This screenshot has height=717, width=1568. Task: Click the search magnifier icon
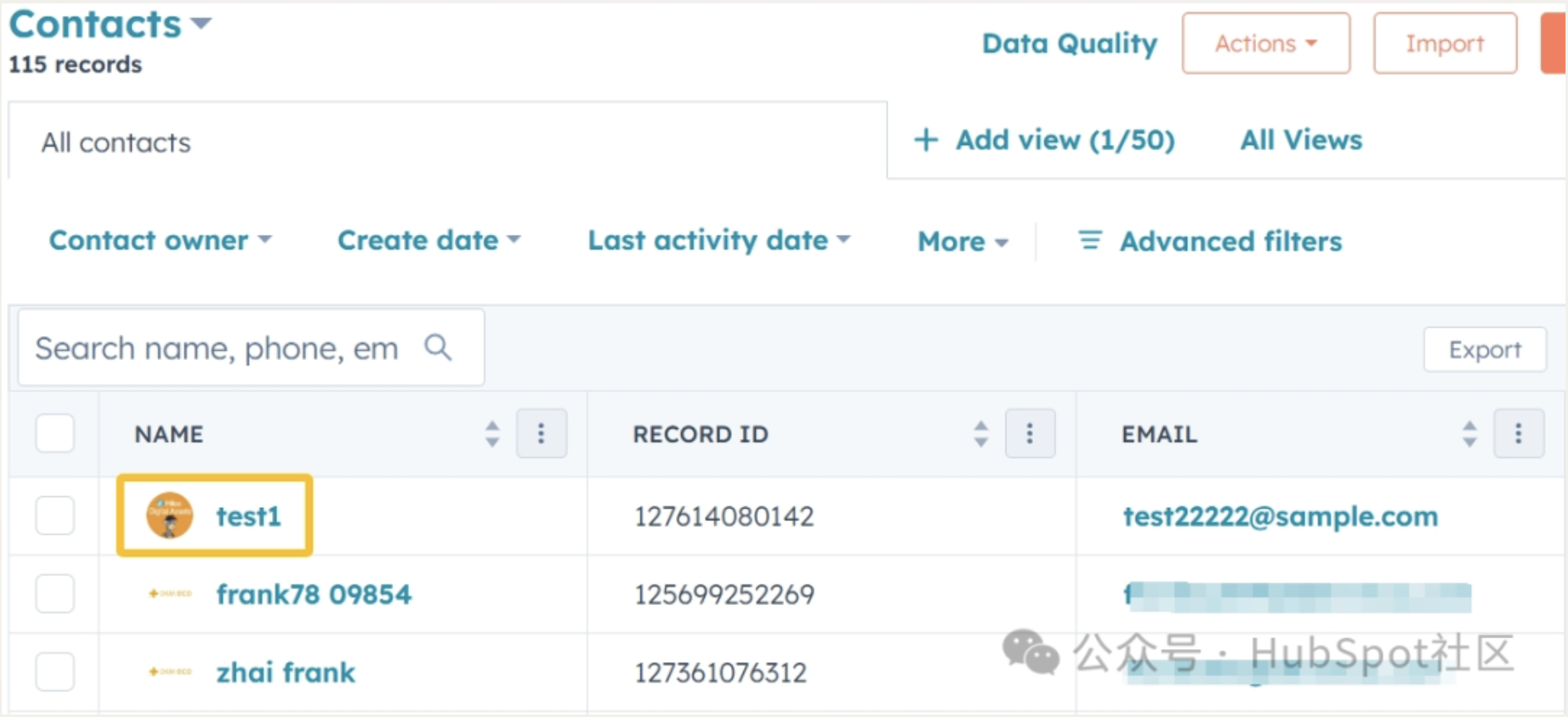click(x=438, y=348)
